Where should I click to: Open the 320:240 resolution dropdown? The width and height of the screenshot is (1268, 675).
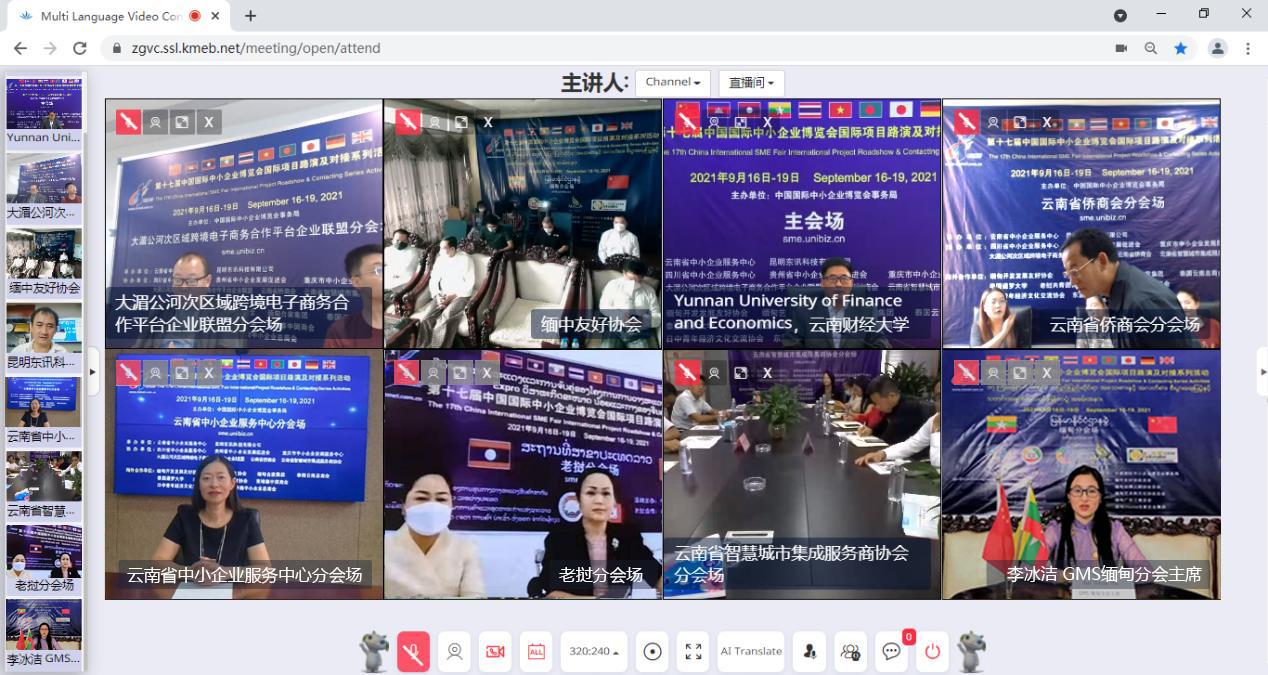[x=593, y=651]
